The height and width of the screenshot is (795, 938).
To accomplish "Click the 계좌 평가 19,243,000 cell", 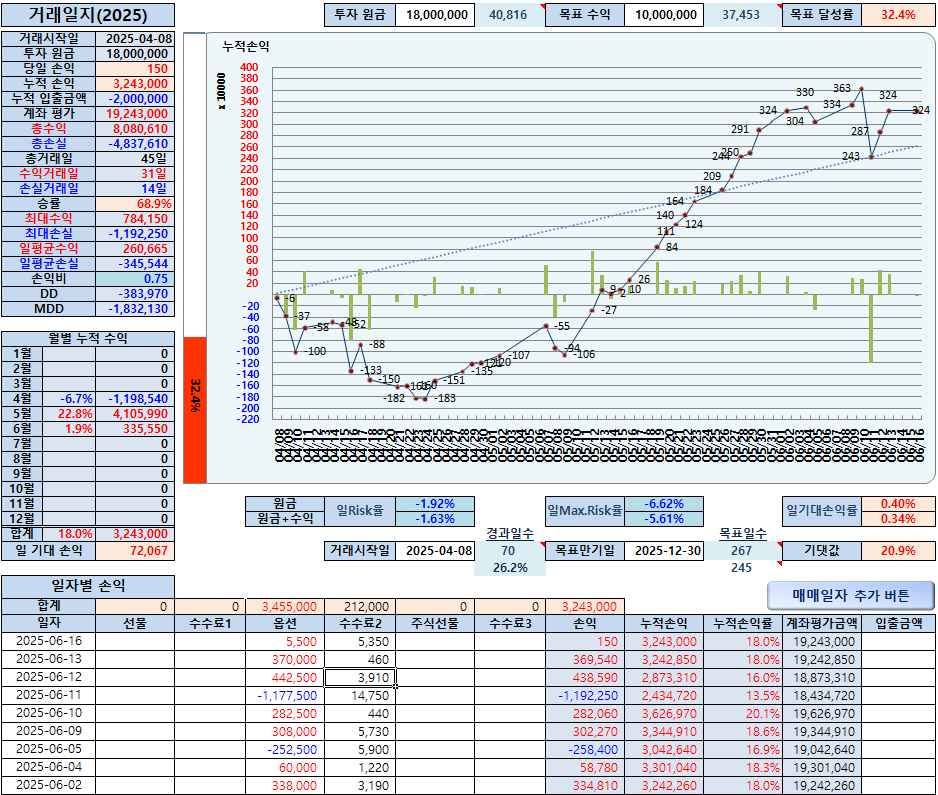I will (135, 114).
